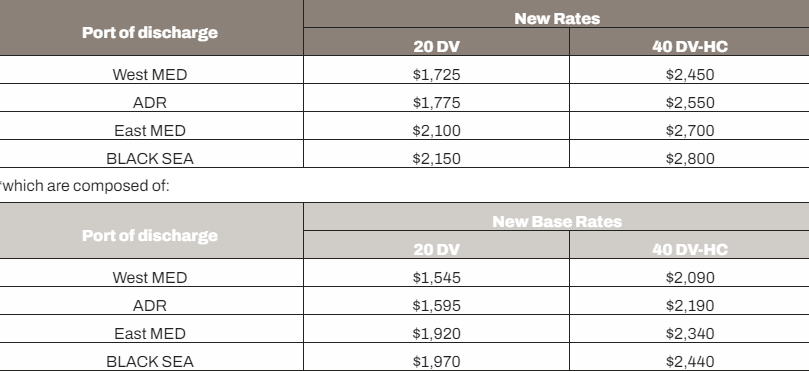
Task: Select the 20 DV column header in New Rates
Action: click(436, 46)
